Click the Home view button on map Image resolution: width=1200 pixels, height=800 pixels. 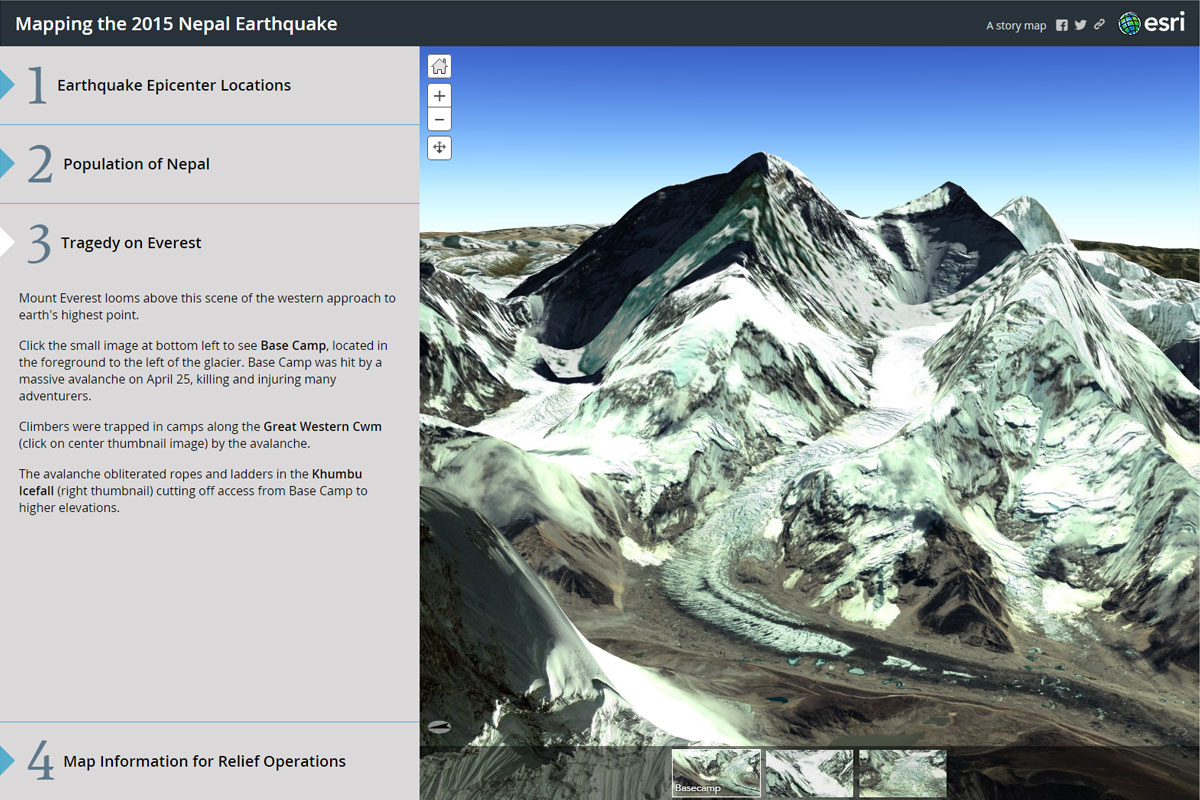coord(439,67)
